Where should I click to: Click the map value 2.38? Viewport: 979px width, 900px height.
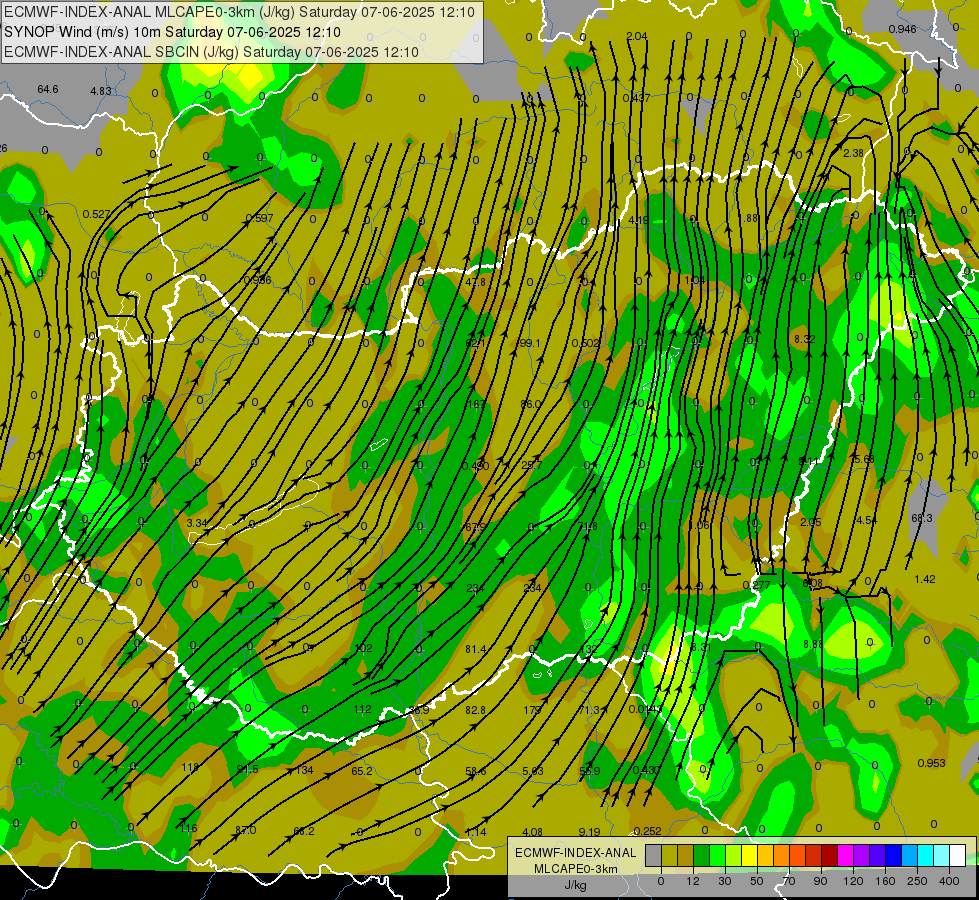pos(853,153)
